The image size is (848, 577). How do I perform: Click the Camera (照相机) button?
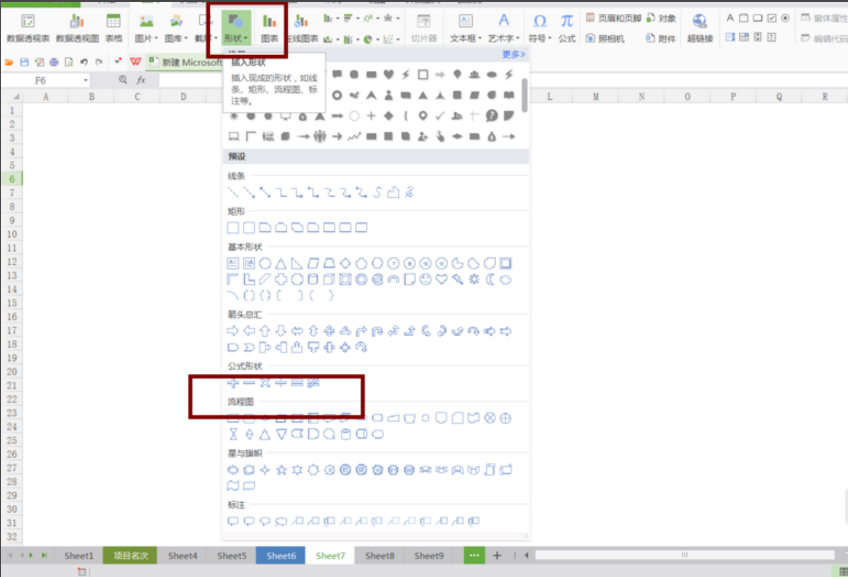605,38
